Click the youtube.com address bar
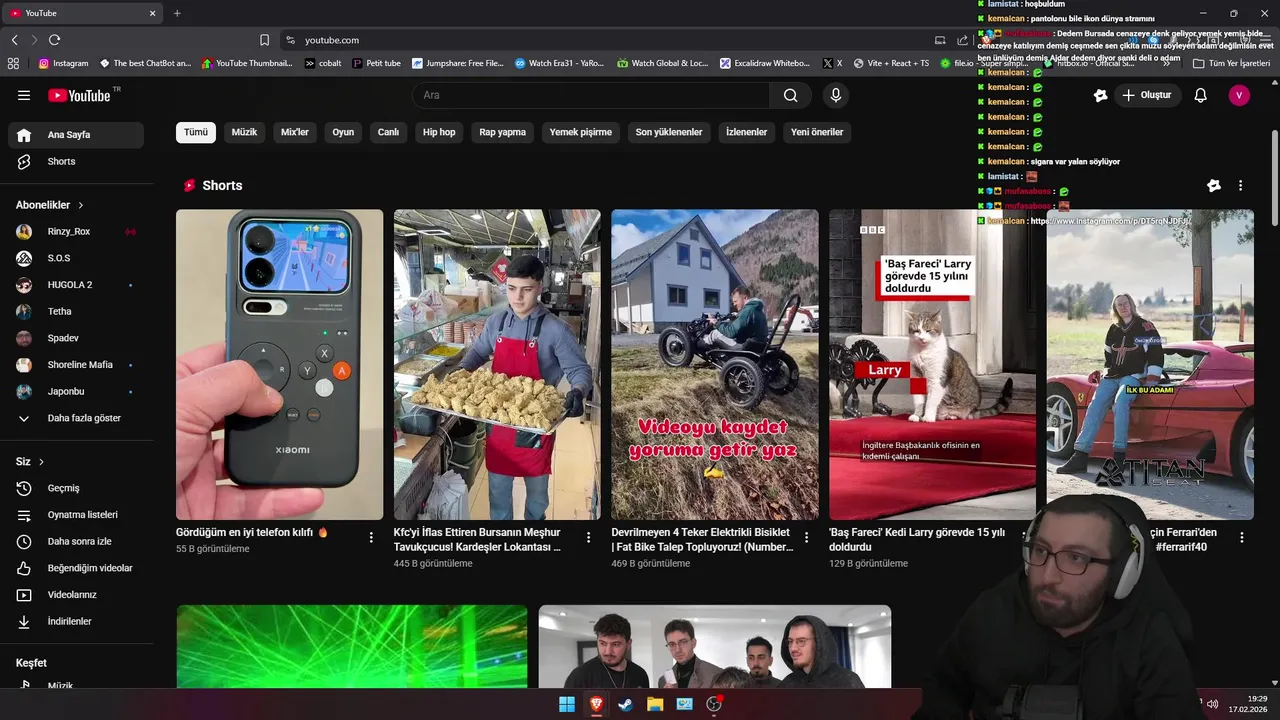The width and height of the screenshot is (1280, 720). pyautogui.click(x=600, y=40)
